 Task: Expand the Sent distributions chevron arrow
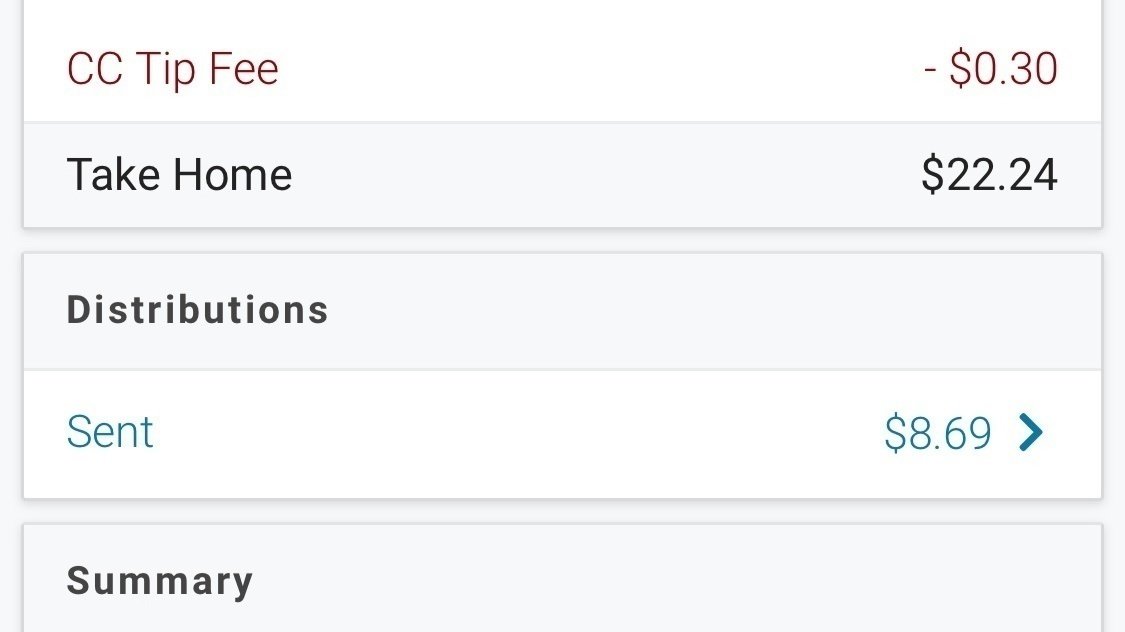click(1031, 433)
